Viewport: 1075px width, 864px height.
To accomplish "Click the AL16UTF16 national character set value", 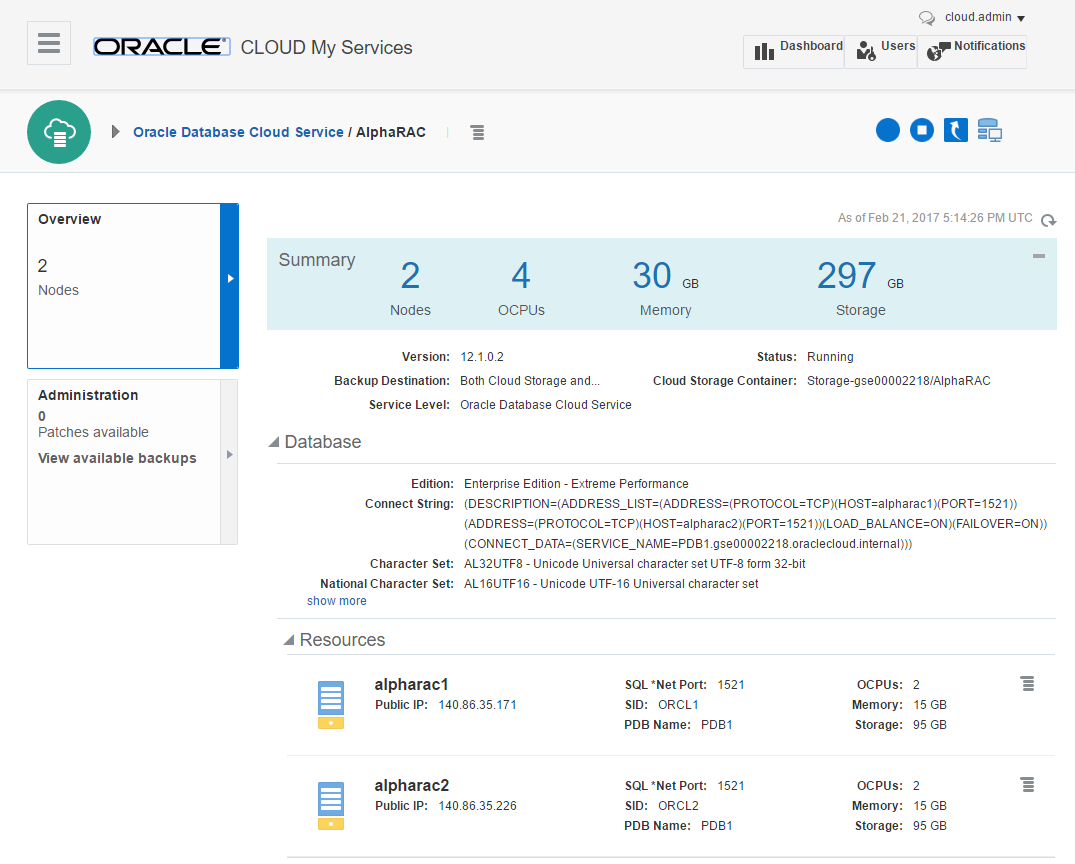I will coord(611,584).
